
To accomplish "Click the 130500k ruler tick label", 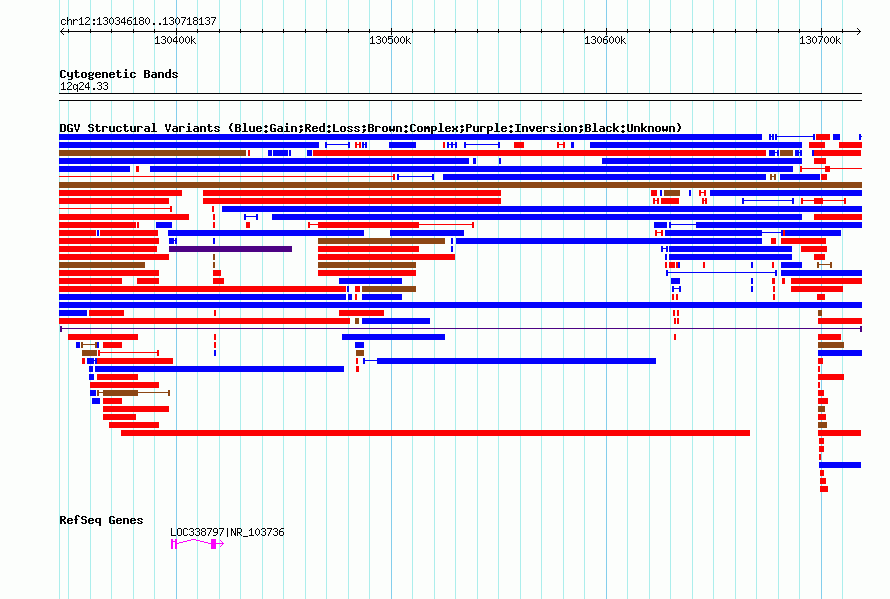I will click(390, 40).
